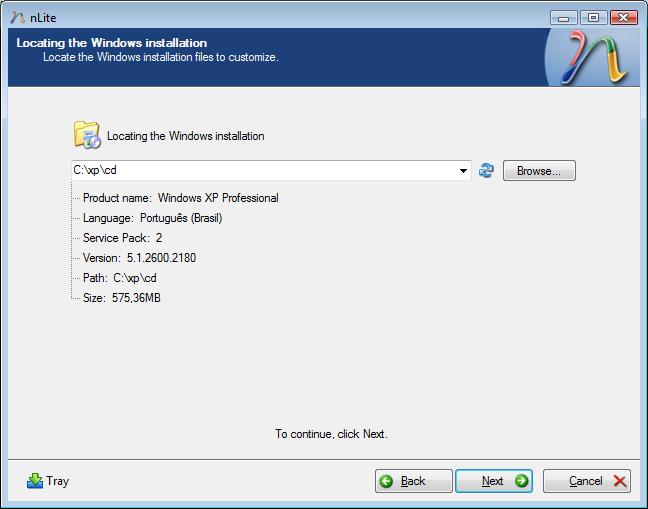Select the Size: 575,36MB row
Screen dimensions: 648x509
click(x=122, y=298)
